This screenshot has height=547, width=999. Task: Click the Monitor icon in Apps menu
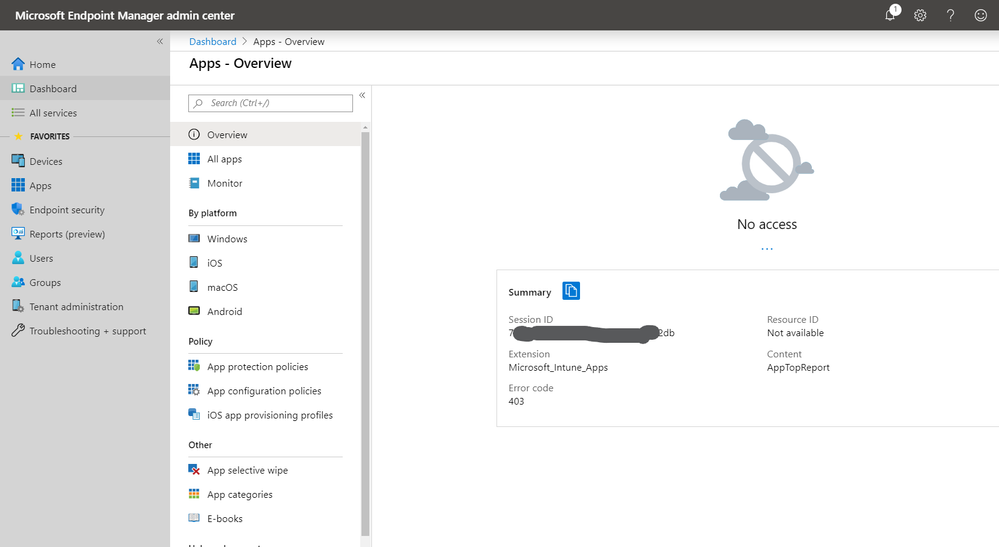[x=194, y=183]
